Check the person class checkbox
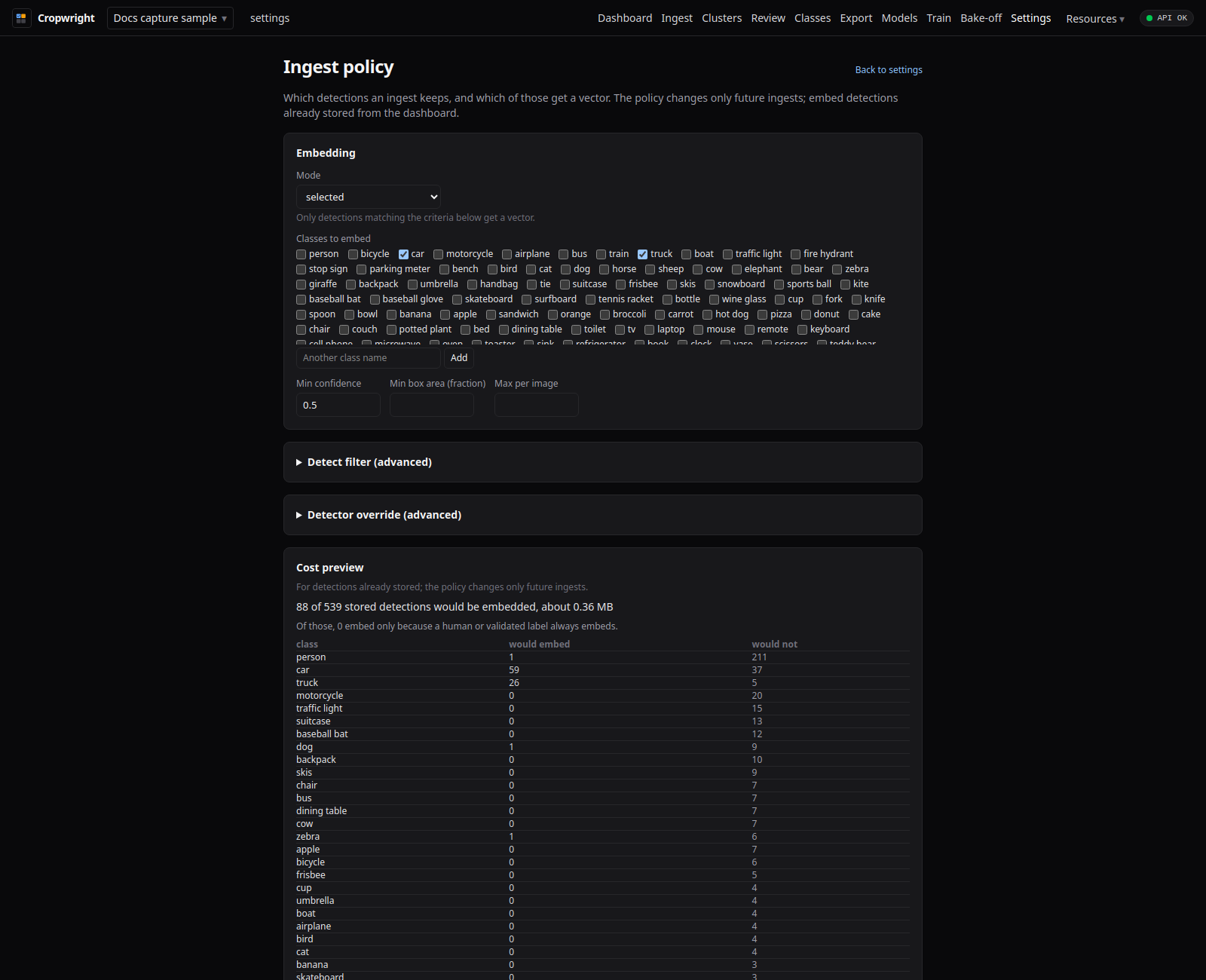Viewport: 1206px width, 980px height. [x=301, y=254]
